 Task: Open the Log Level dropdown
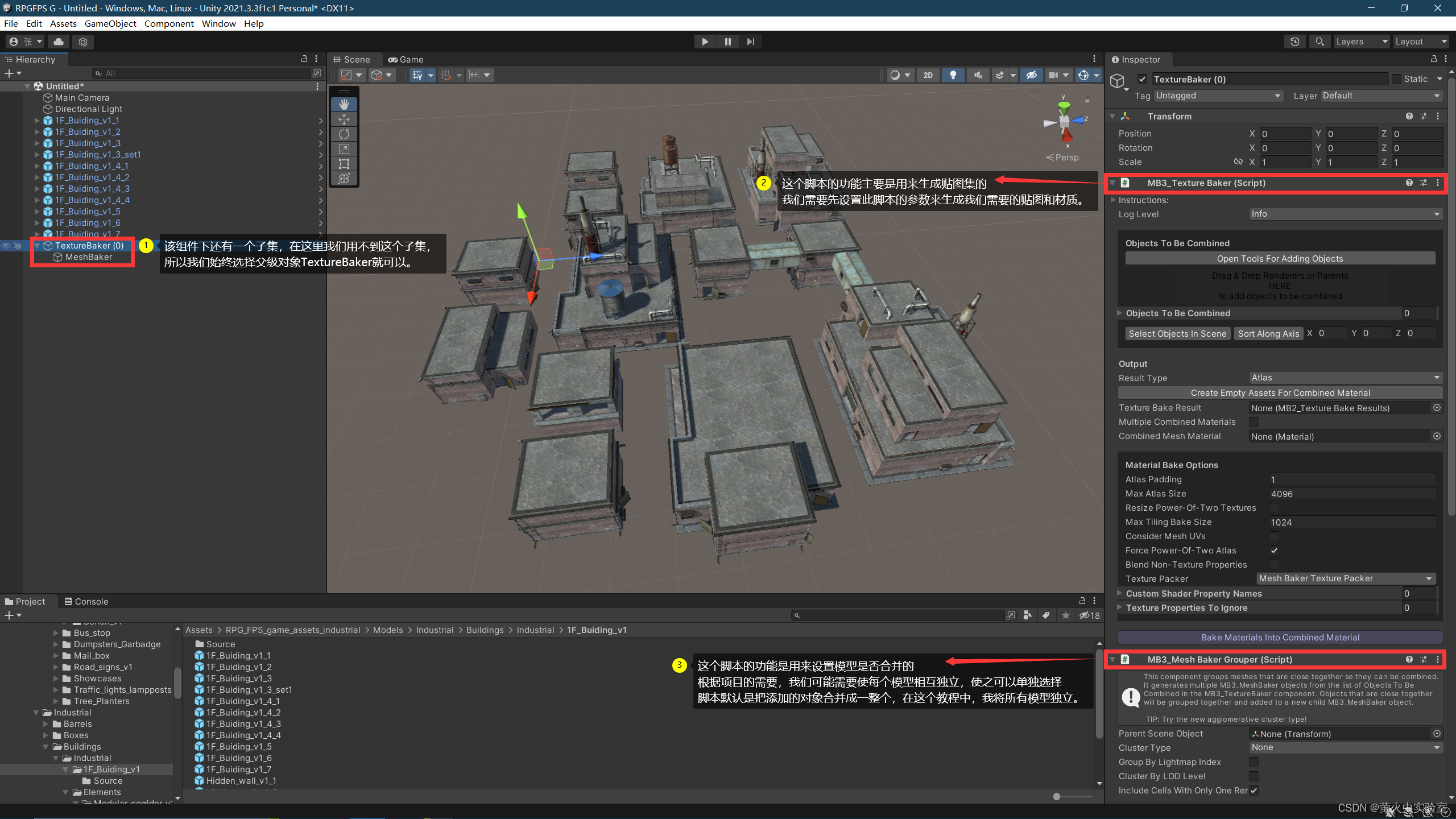1346,214
